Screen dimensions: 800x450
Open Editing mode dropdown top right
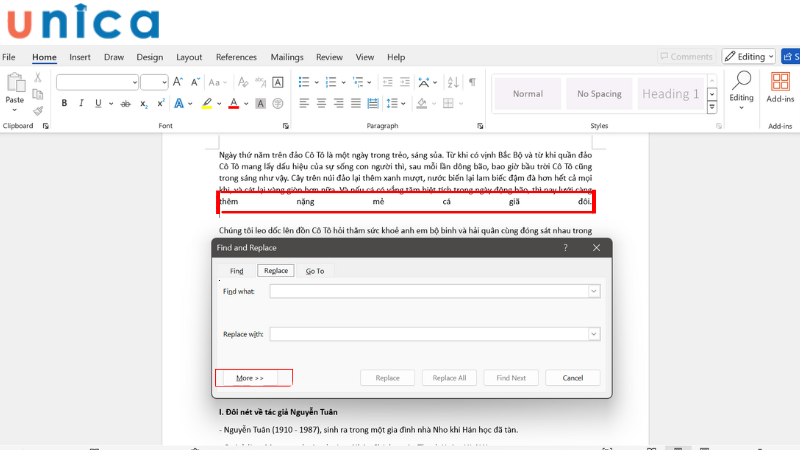tap(748, 57)
